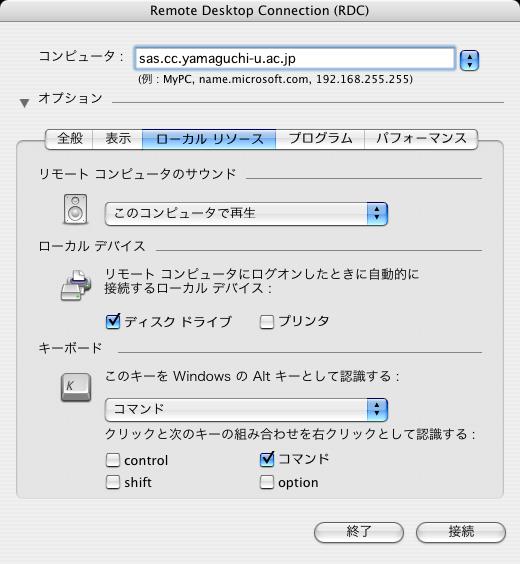The image size is (520, 564).
Task: Click the speaker sound icon
Action: (x=76, y=209)
